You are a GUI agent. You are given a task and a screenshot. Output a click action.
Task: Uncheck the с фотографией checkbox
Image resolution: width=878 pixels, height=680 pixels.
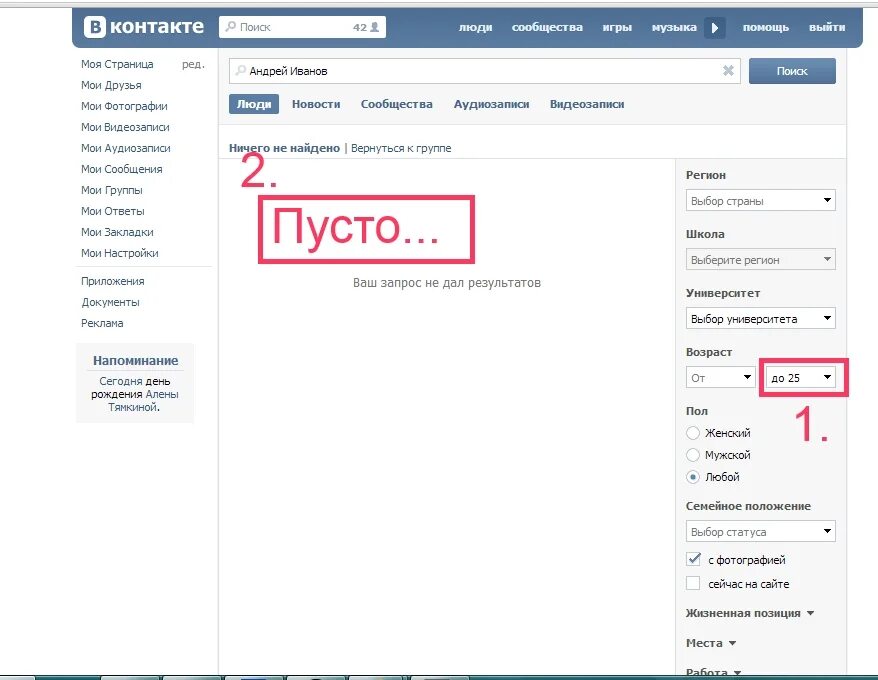(x=693, y=559)
